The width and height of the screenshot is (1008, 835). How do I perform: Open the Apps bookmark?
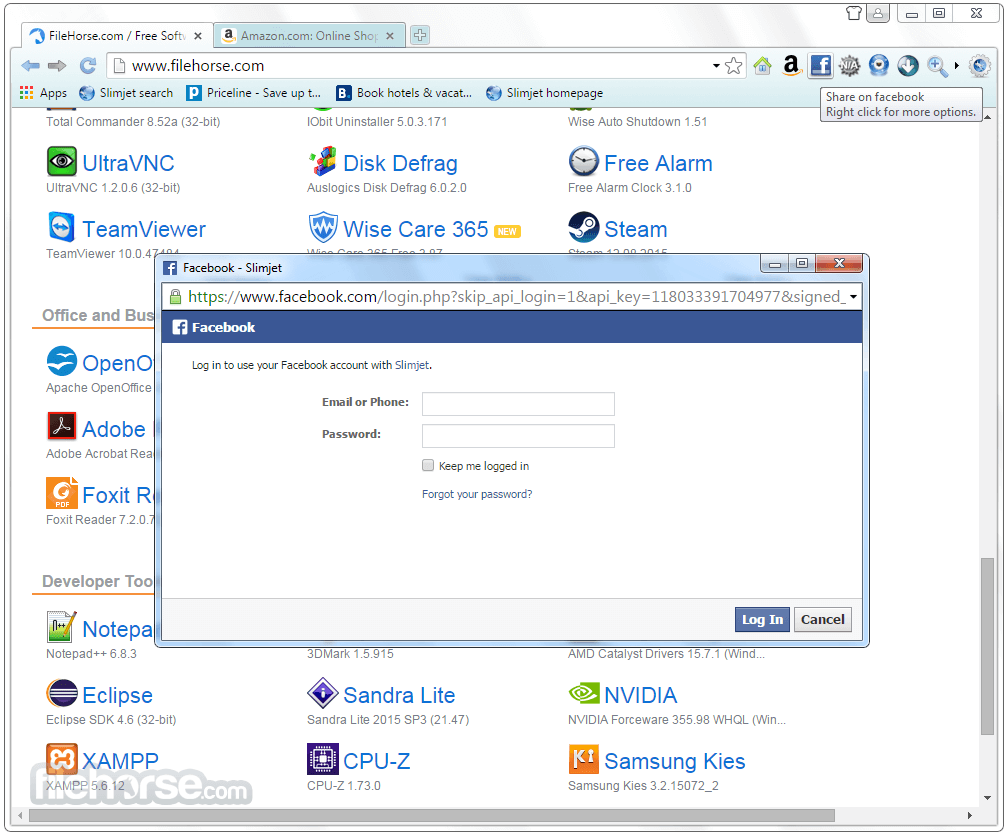[x=43, y=93]
